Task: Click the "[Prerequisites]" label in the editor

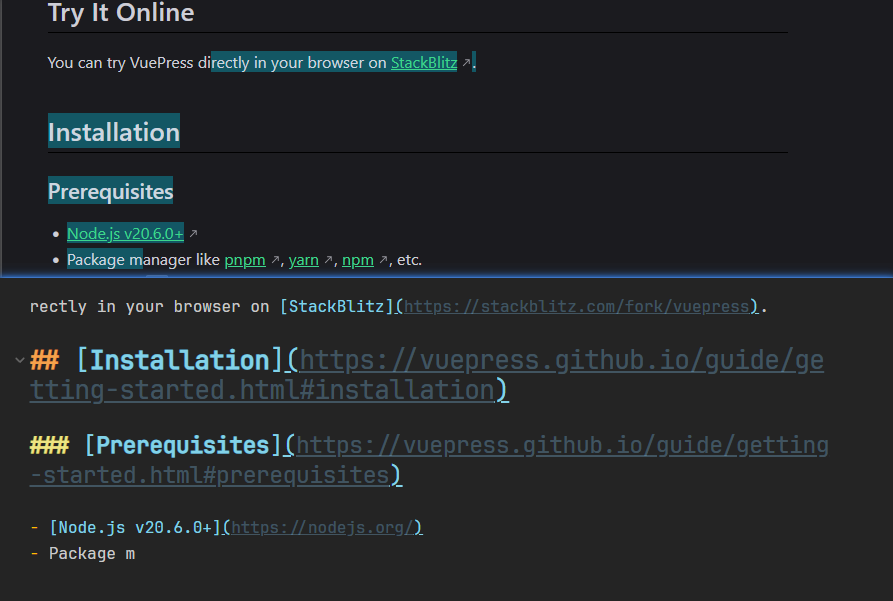Action: (x=183, y=445)
